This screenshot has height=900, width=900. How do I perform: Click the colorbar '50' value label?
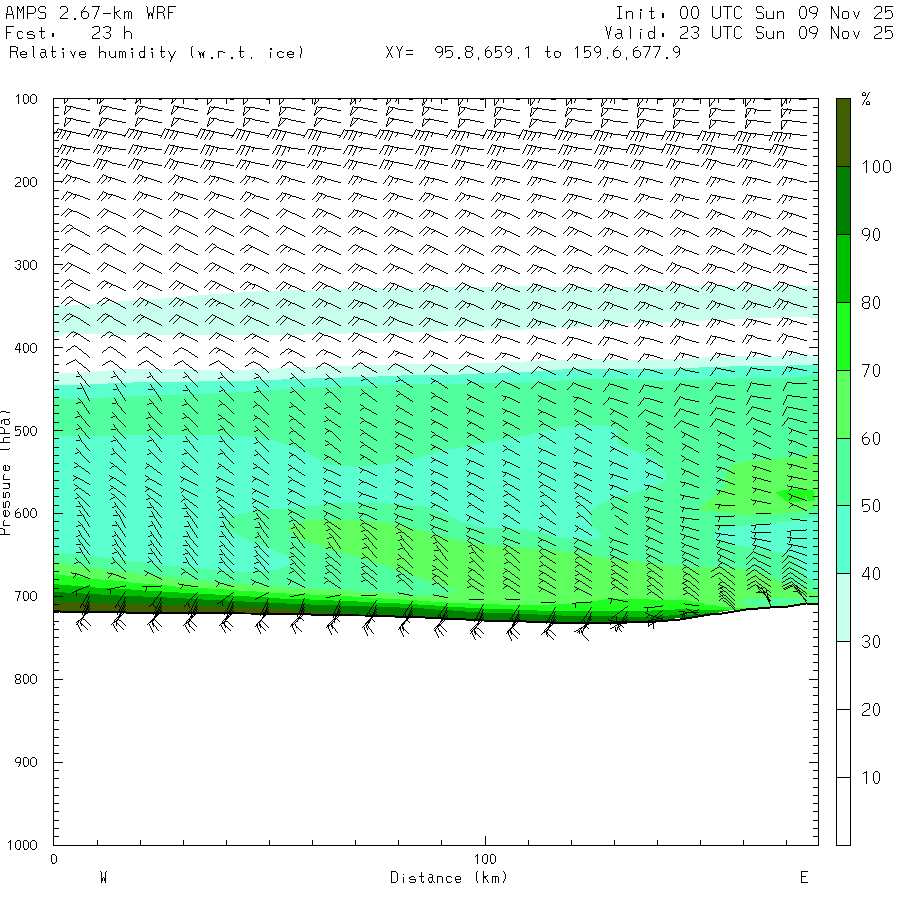871,506
